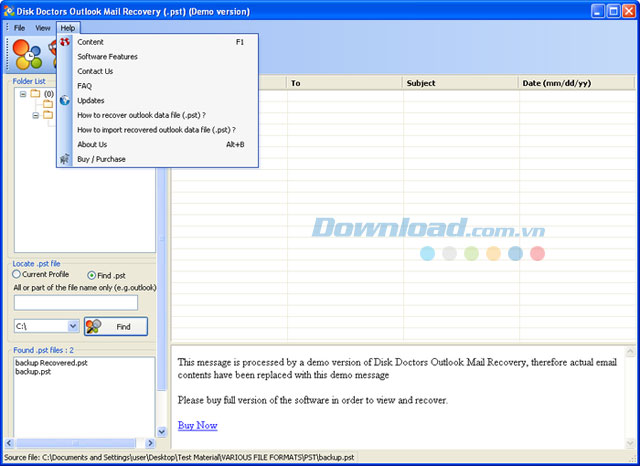Open the C:\ drive dropdown
This screenshot has width=640, height=466.
[x=72, y=326]
